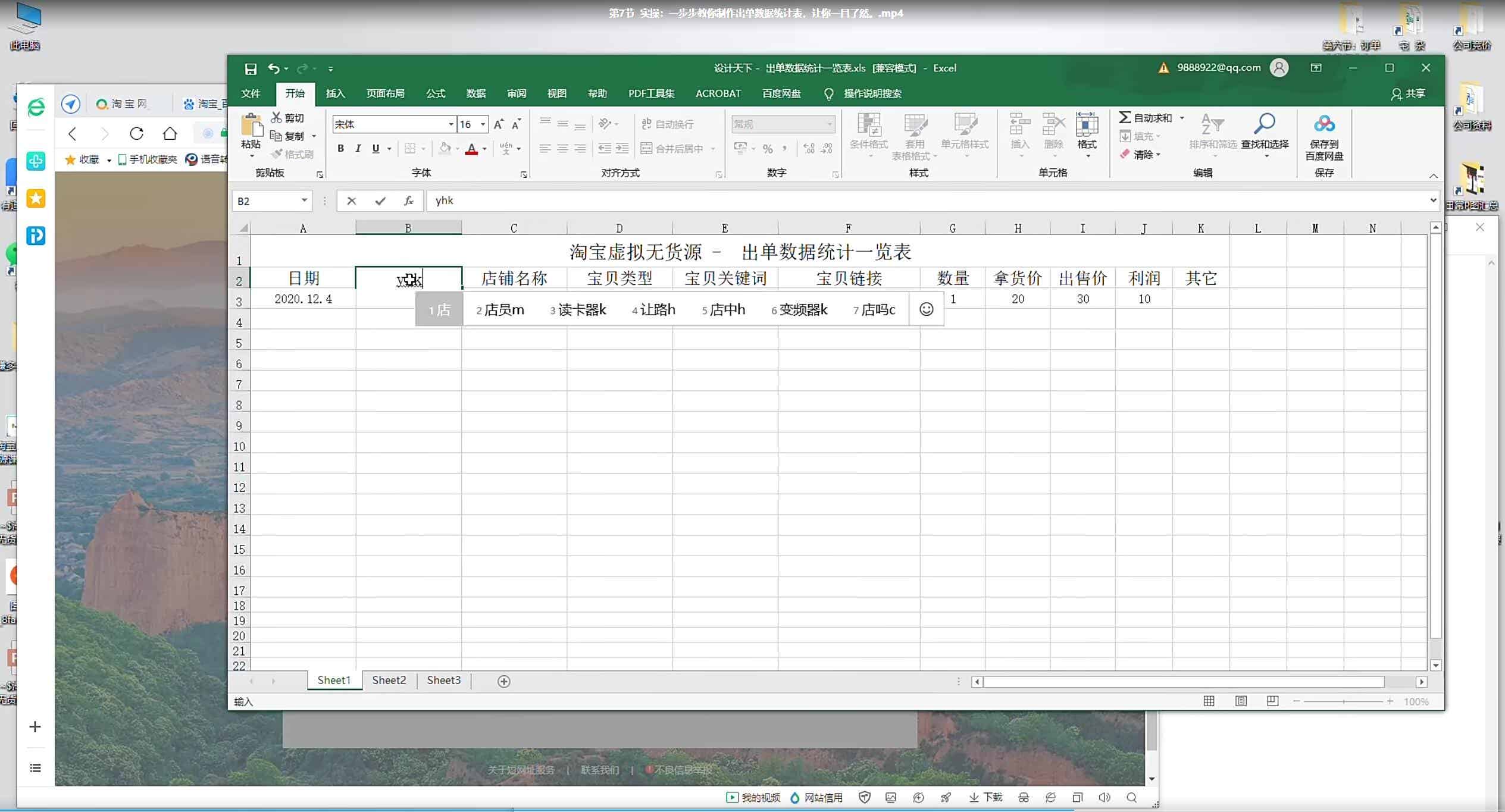1505x812 pixels.
Task: Click the Save icon in quick access toolbar
Action: tap(251, 68)
